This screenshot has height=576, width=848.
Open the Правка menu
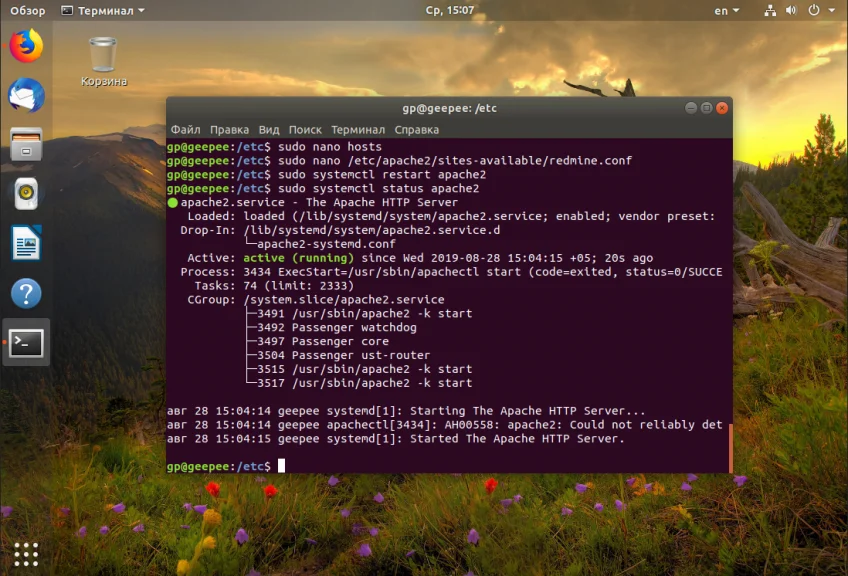229,130
